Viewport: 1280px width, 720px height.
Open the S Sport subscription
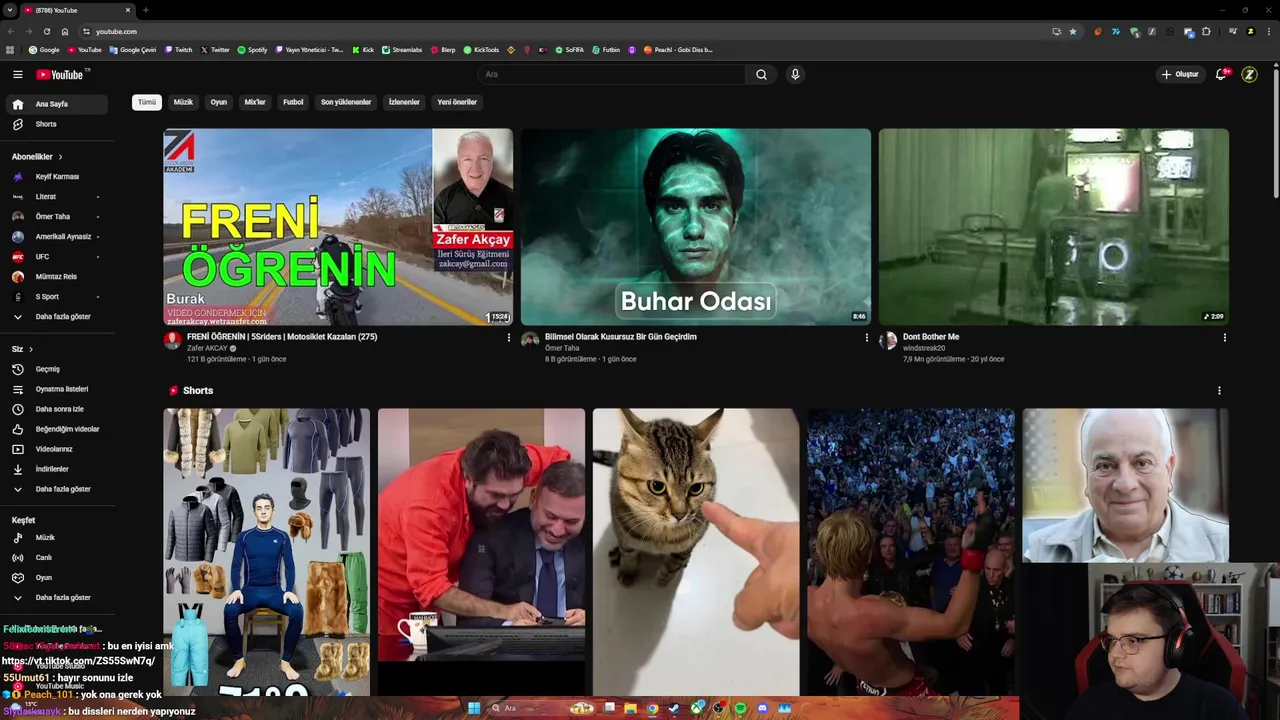click(x=56, y=297)
